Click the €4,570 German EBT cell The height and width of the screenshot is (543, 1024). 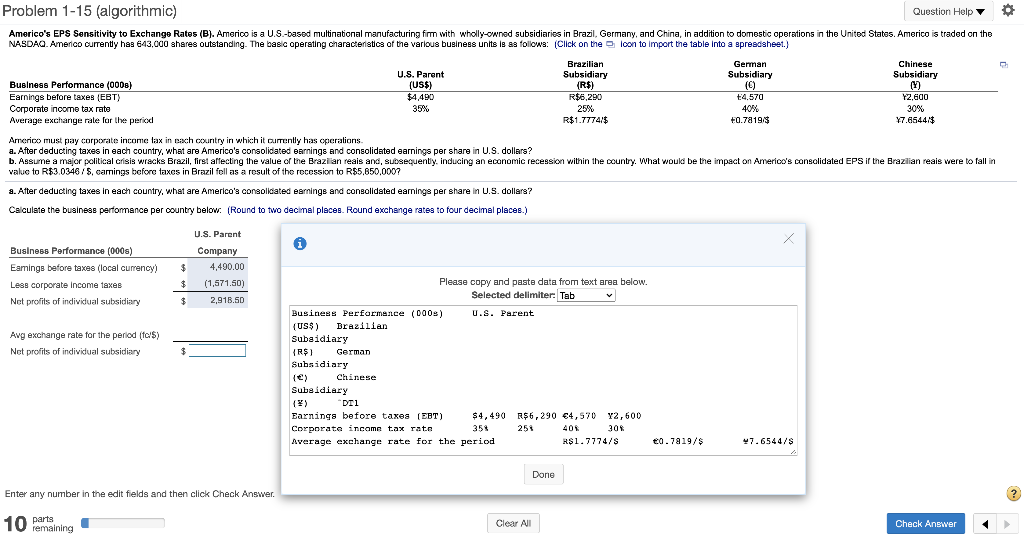coord(750,97)
